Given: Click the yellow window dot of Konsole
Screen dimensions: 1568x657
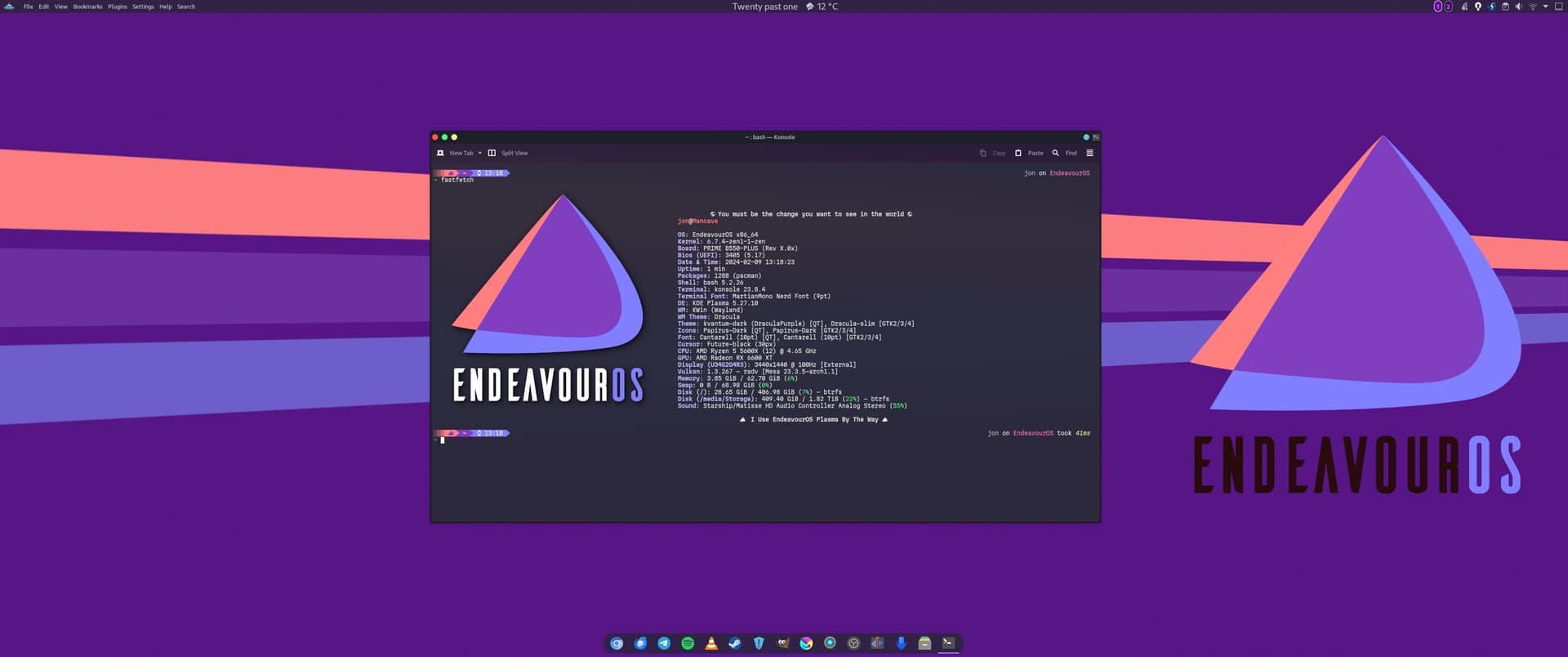Looking at the screenshot, I should click(454, 137).
